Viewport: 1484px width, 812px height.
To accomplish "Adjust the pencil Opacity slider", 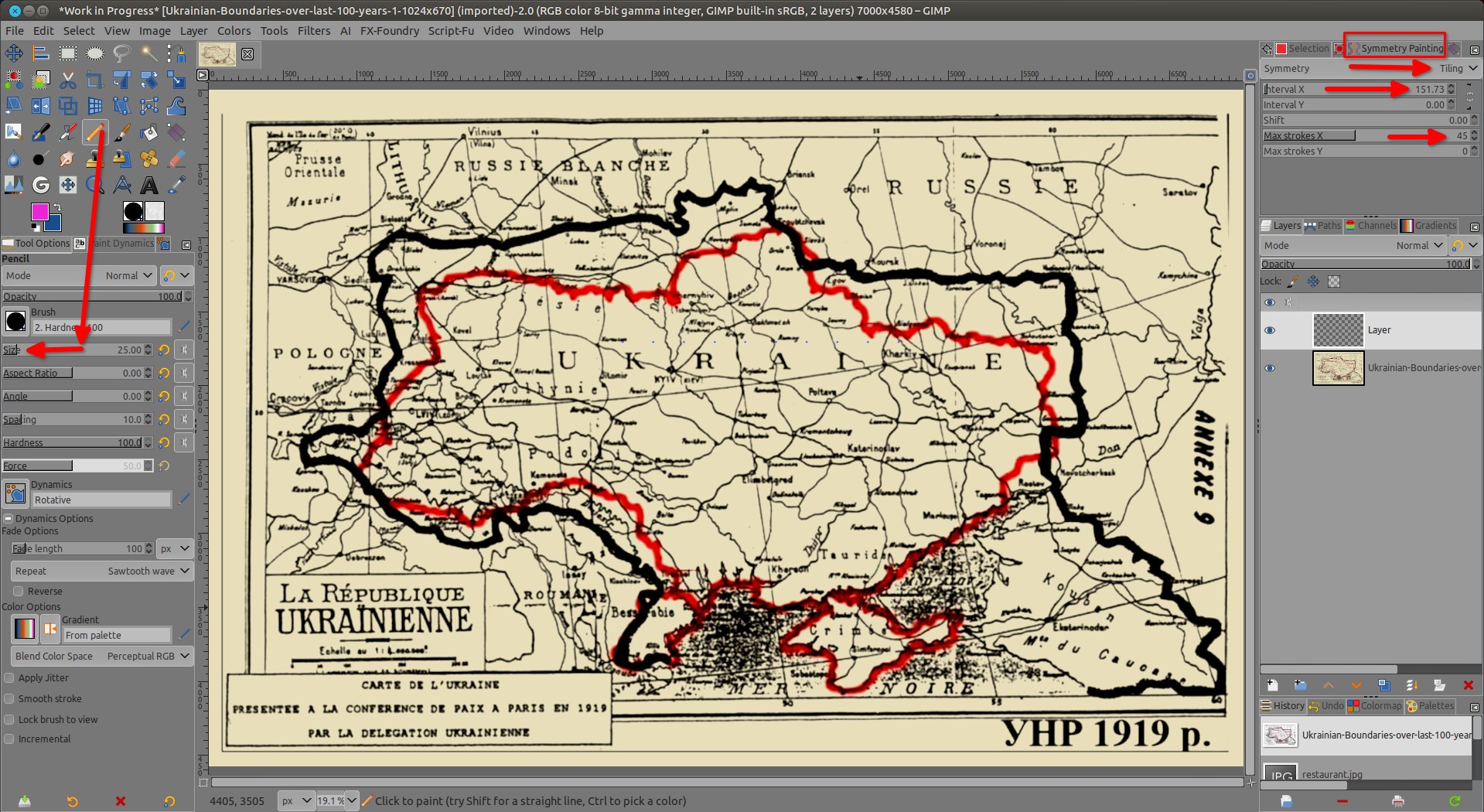I will click(x=92, y=297).
